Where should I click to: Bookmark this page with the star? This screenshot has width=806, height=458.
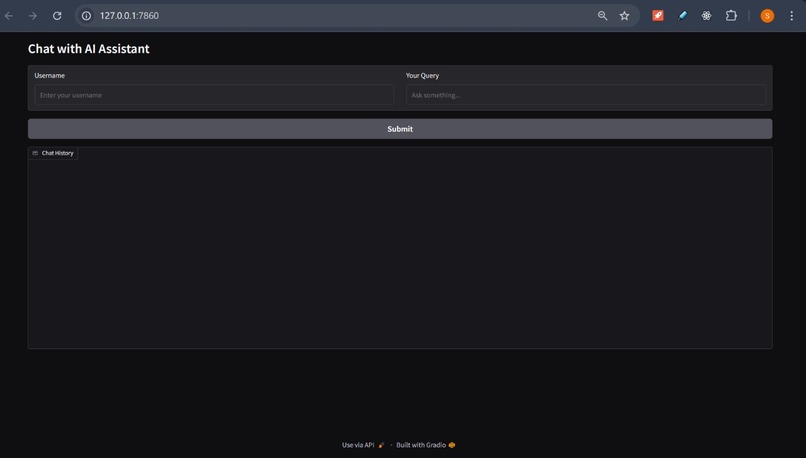(x=625, y=16)
